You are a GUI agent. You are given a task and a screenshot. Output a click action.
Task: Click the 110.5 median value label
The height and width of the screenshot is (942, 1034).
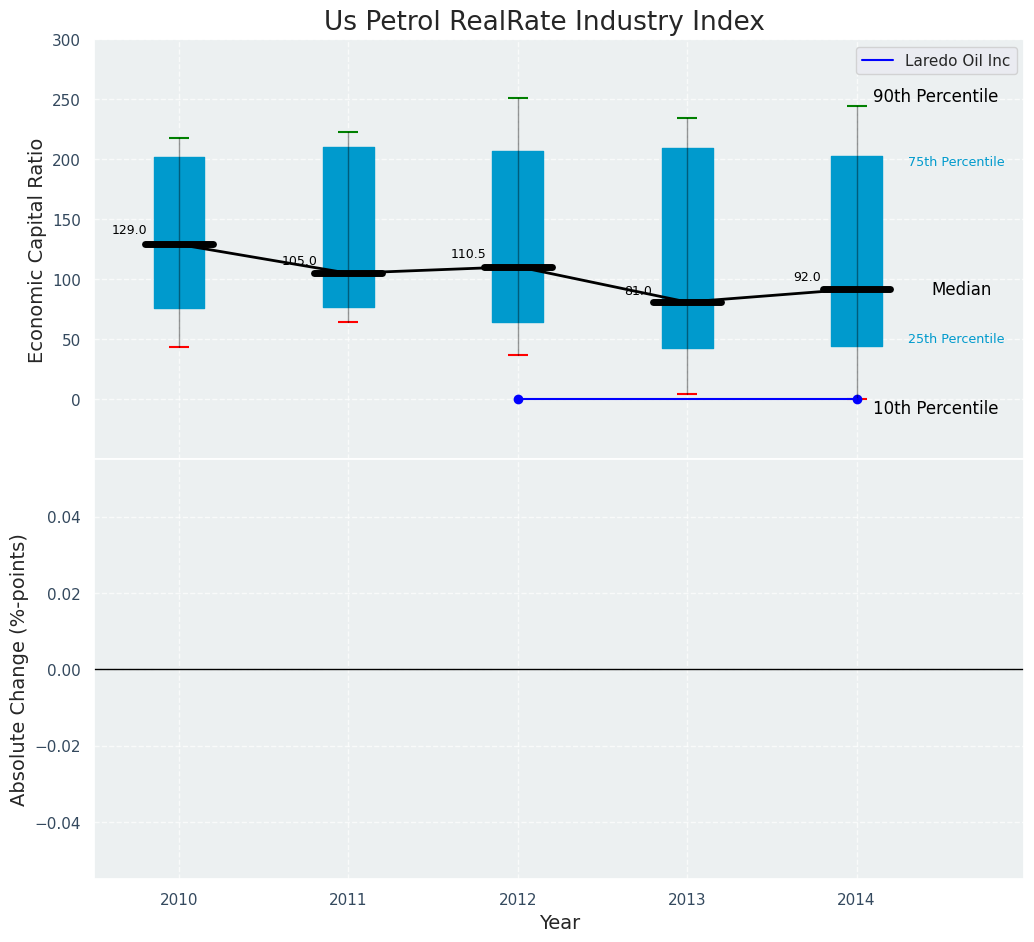(468, 254)
